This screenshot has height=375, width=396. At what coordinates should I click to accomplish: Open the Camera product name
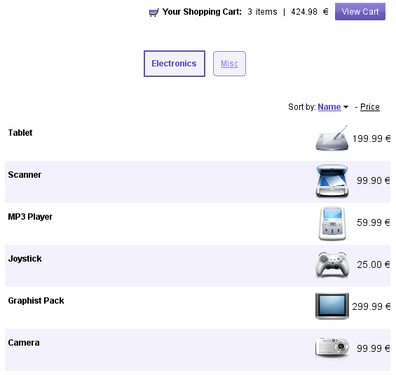[x=24, y=343]
